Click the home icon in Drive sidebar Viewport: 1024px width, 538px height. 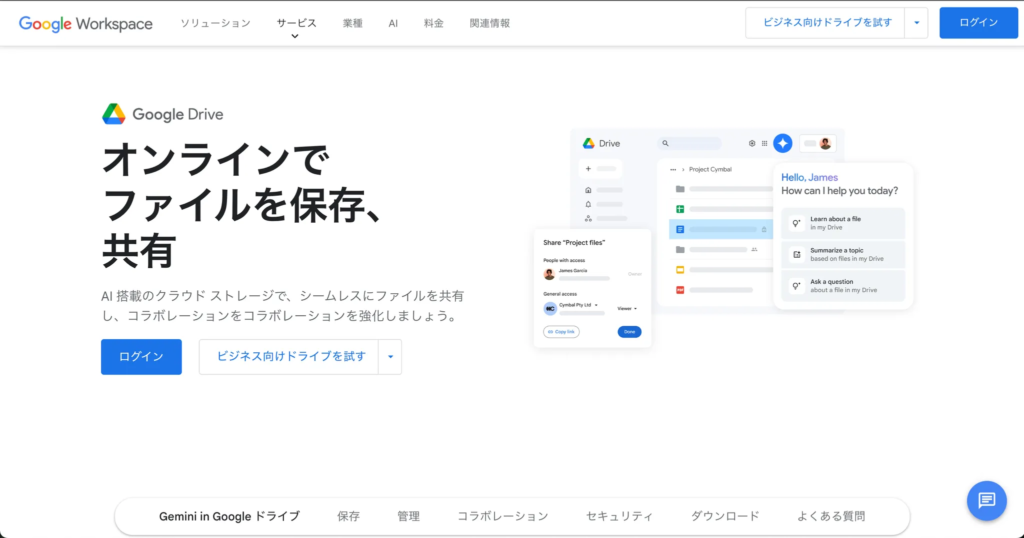[588, 190]
